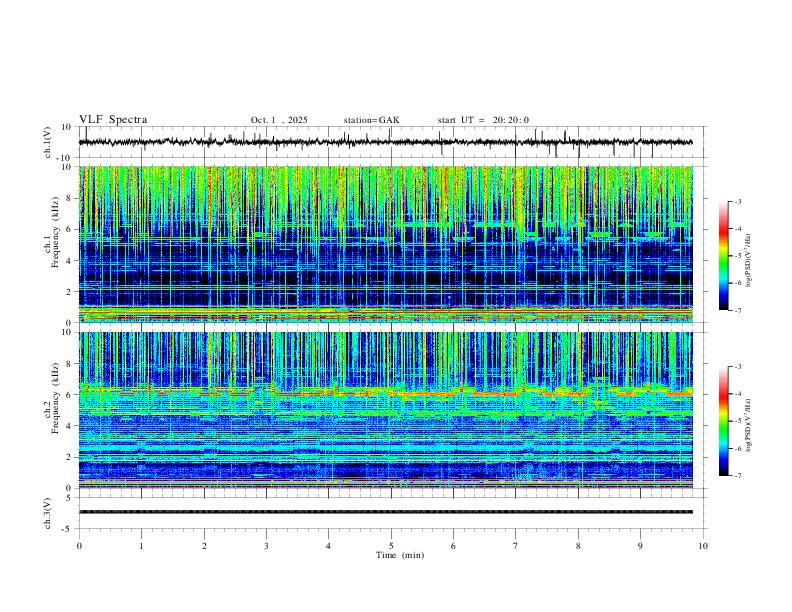Viewport: 792px width, 612px height.
Task: Click the ch.1 spectrogram panel
Action: [x=386, y=244]
